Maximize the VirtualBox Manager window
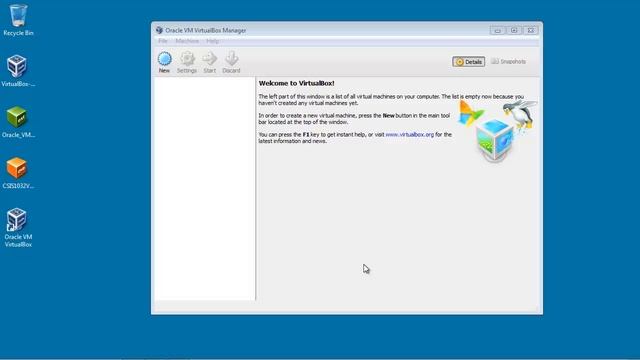Screen dimensions: 640x360 click(x=514, y=30)
